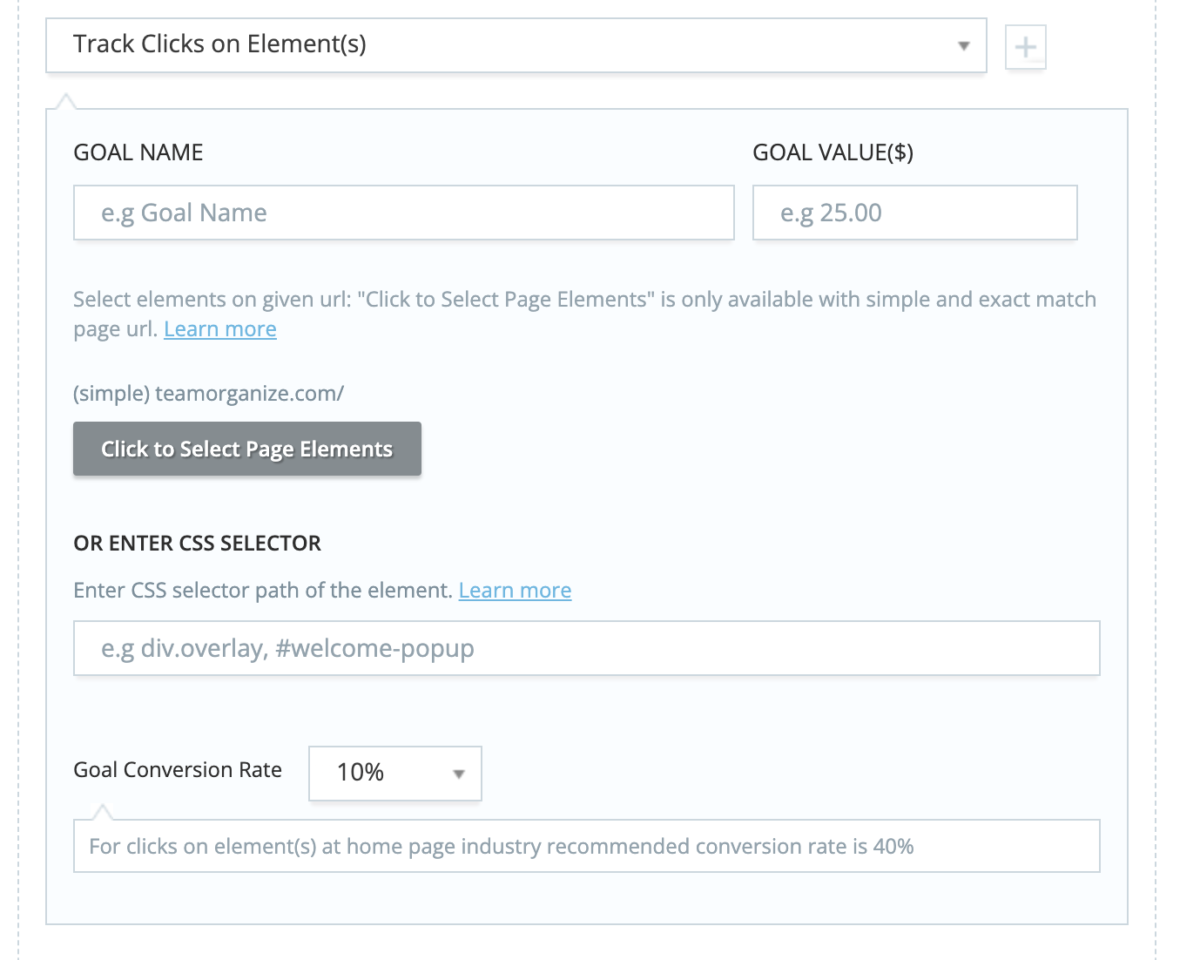Viewport: 1200px width, 960px height.
Task: Click the goal type dropdown arrow
Action: [x=963, y=45]
